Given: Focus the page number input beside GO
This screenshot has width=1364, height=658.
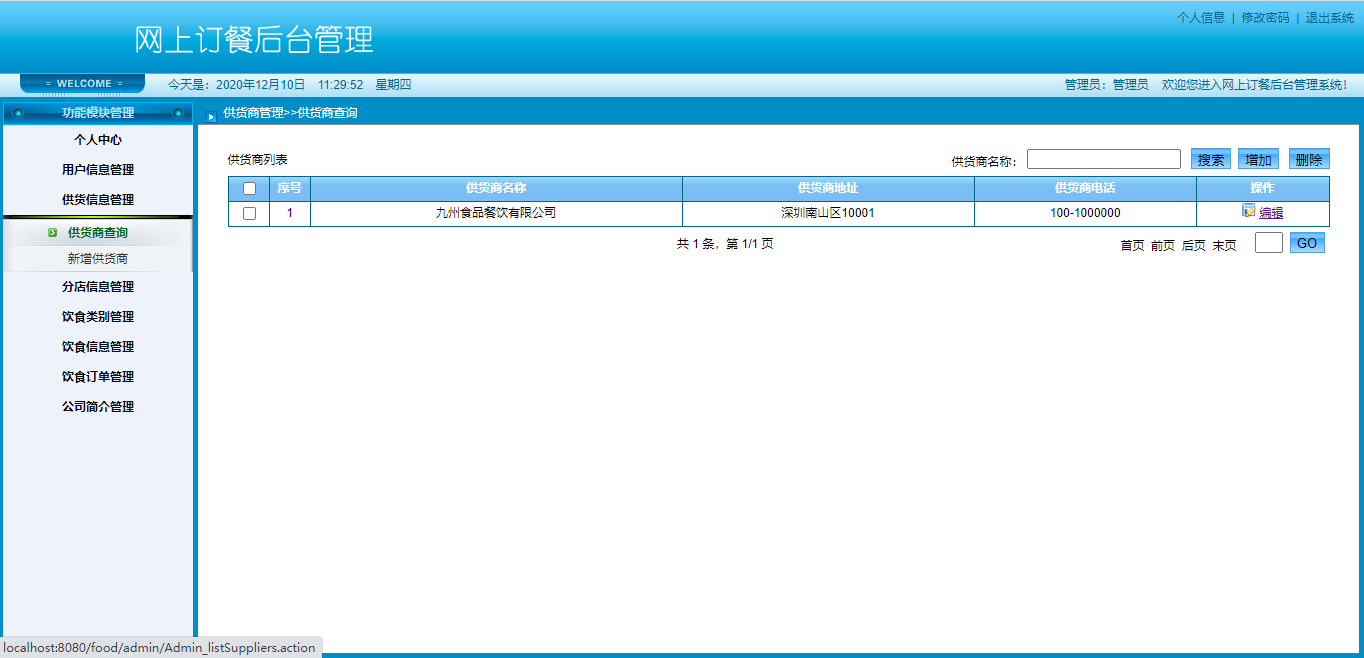Looking at the screenshot, I should 1269,243.
